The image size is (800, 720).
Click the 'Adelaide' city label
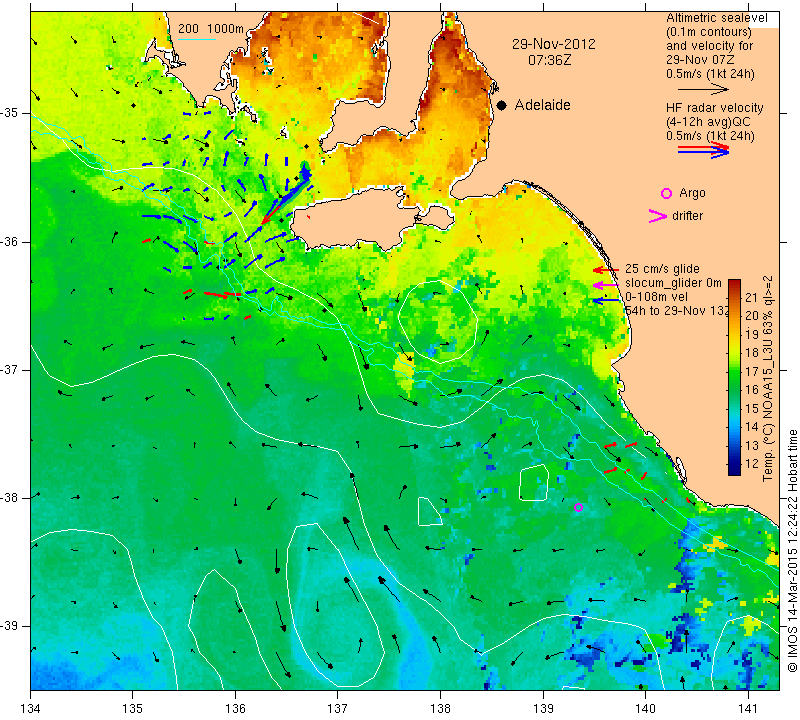(542, 105)
